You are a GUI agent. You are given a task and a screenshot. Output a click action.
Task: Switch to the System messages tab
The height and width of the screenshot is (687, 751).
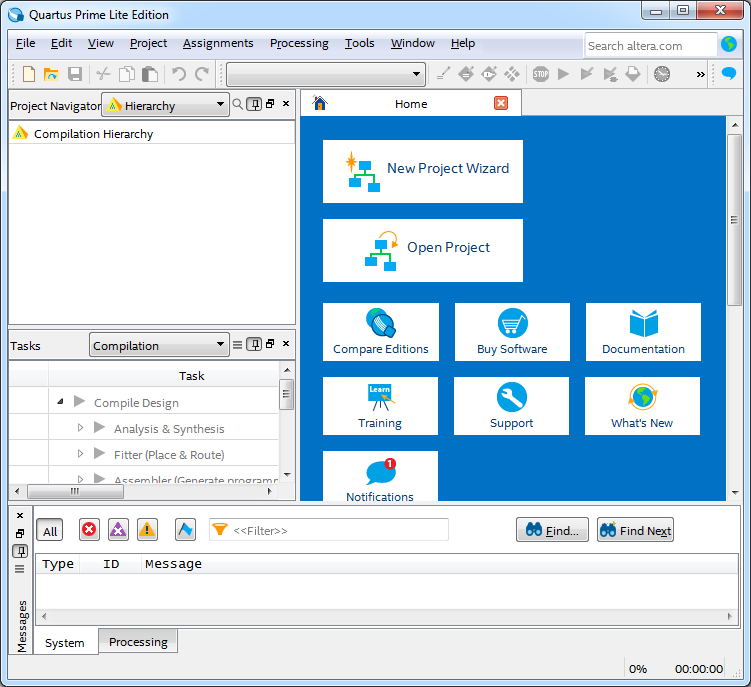[65, 642]
